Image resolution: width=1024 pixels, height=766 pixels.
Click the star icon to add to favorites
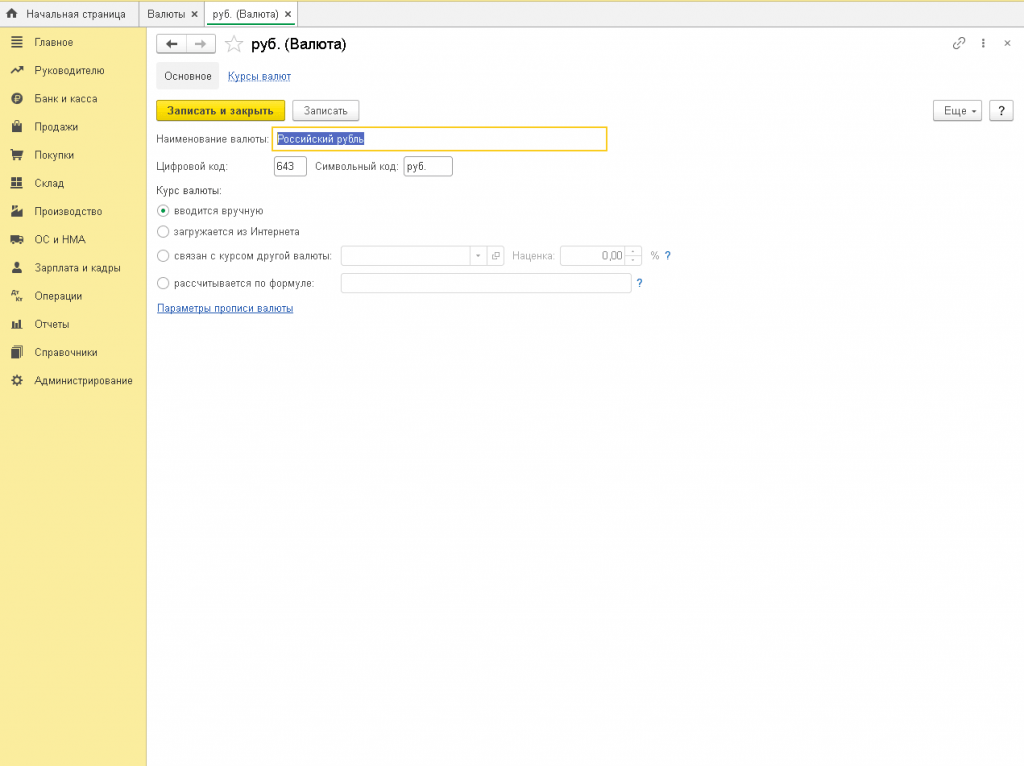(234, 44)
